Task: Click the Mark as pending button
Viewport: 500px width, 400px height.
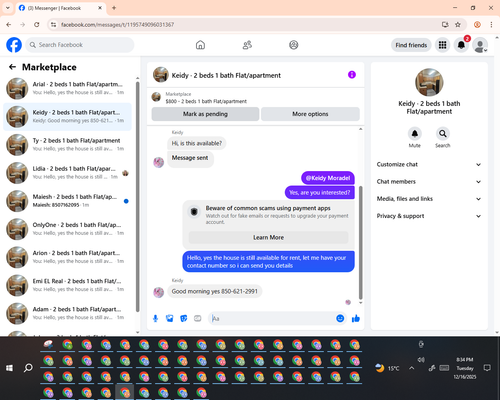Action: click(205, 114)
